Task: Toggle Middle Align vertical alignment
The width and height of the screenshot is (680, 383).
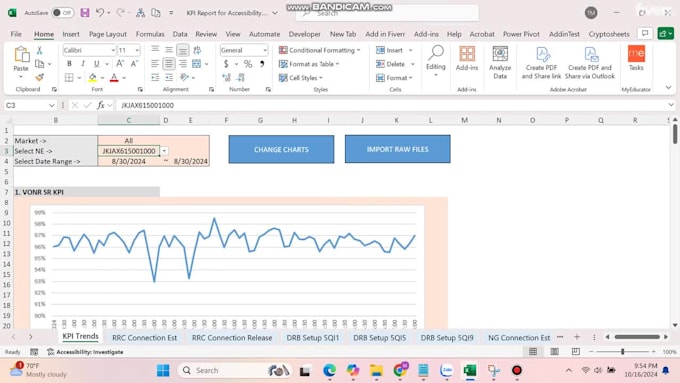Action: pos(169,50)
